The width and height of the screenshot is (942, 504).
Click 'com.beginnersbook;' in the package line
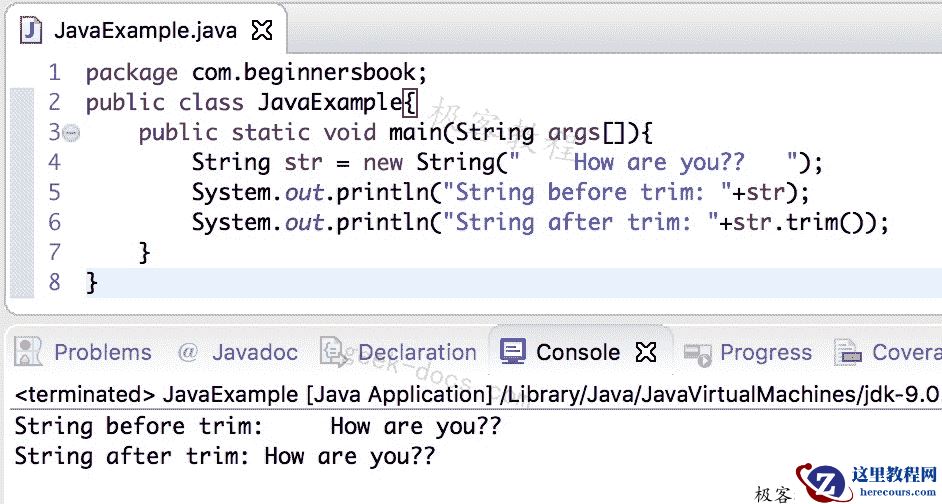[309, 73]
